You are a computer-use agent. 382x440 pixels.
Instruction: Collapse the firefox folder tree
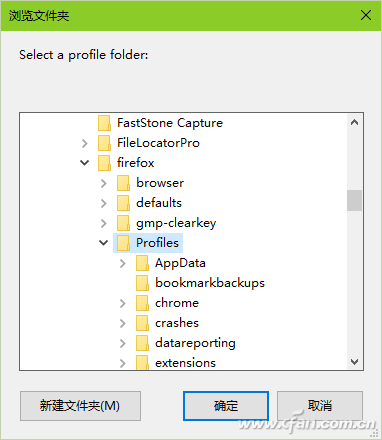(85, 163)
